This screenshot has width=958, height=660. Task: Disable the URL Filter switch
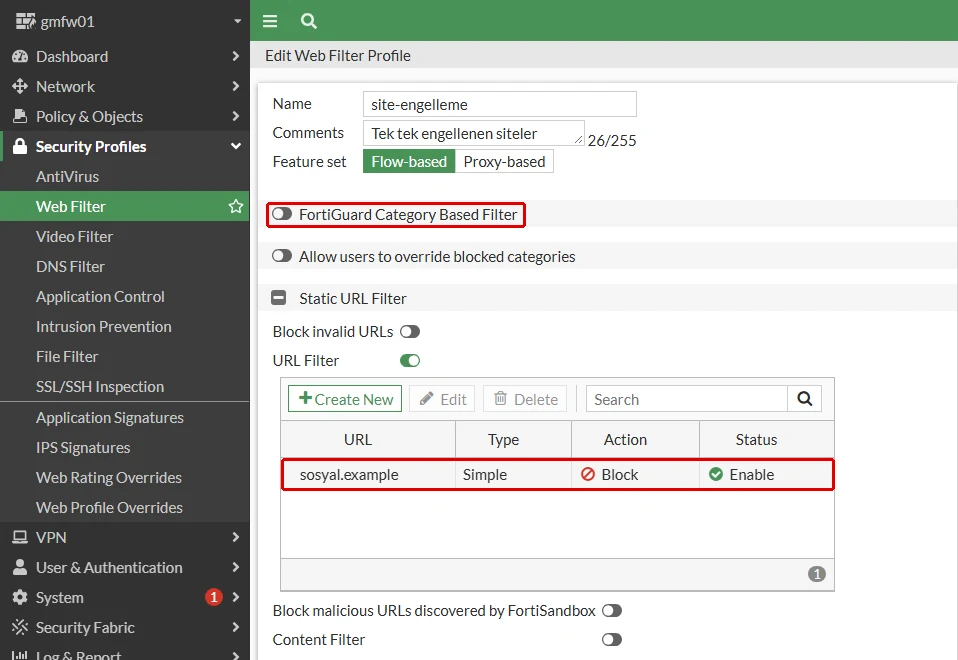(410, 361)
